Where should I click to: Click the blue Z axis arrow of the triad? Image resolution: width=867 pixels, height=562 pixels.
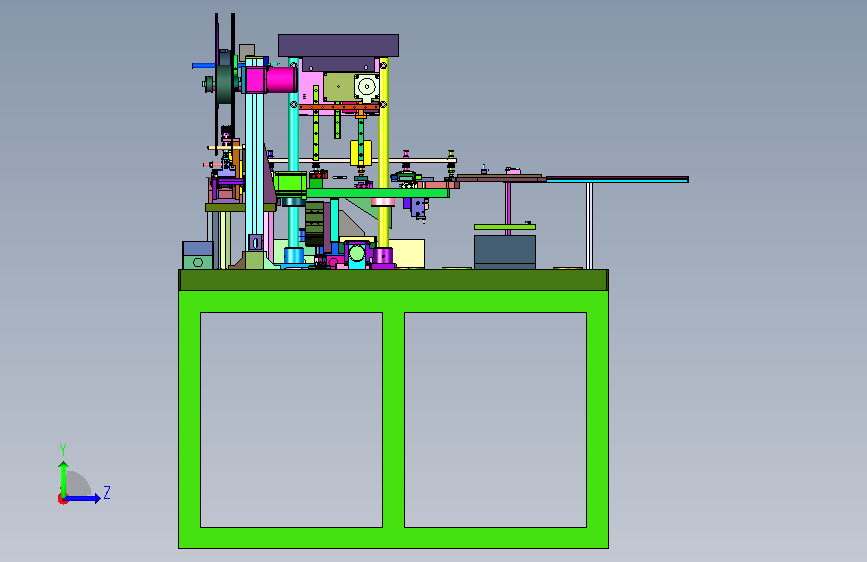pos(83,498)
